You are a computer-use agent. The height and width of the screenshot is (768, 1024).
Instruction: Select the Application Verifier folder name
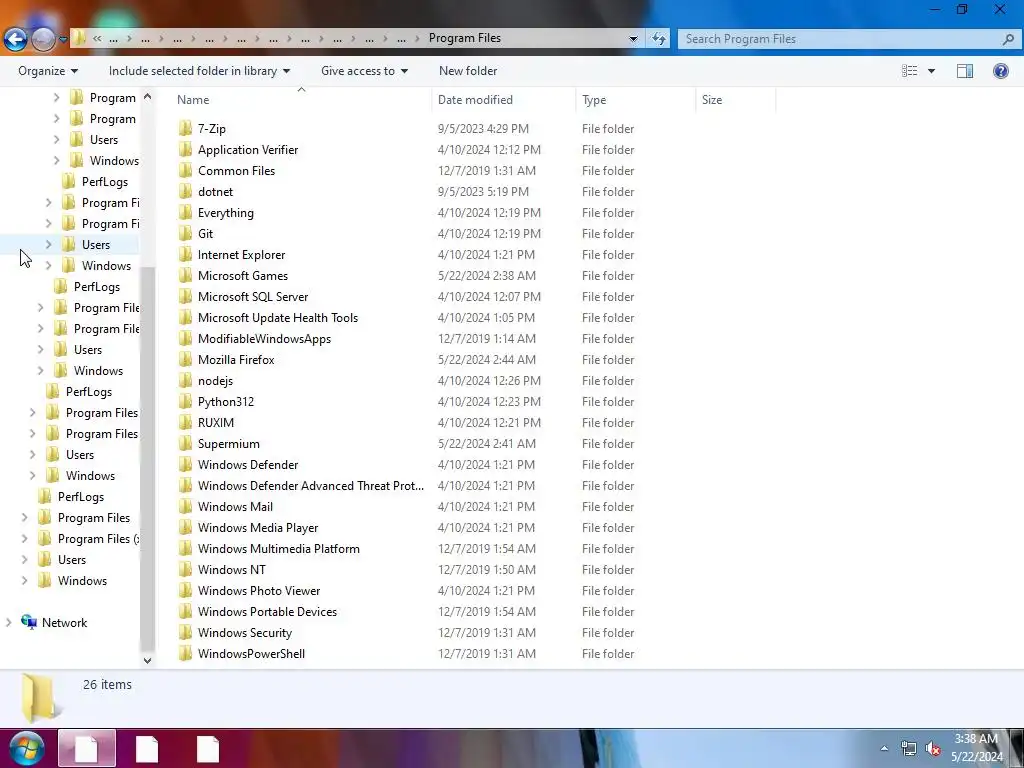(248, 150)
